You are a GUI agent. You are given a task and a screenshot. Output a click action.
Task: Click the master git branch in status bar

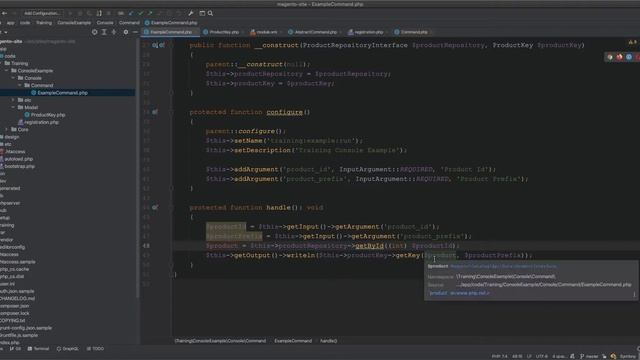click(x=589, y=356)
